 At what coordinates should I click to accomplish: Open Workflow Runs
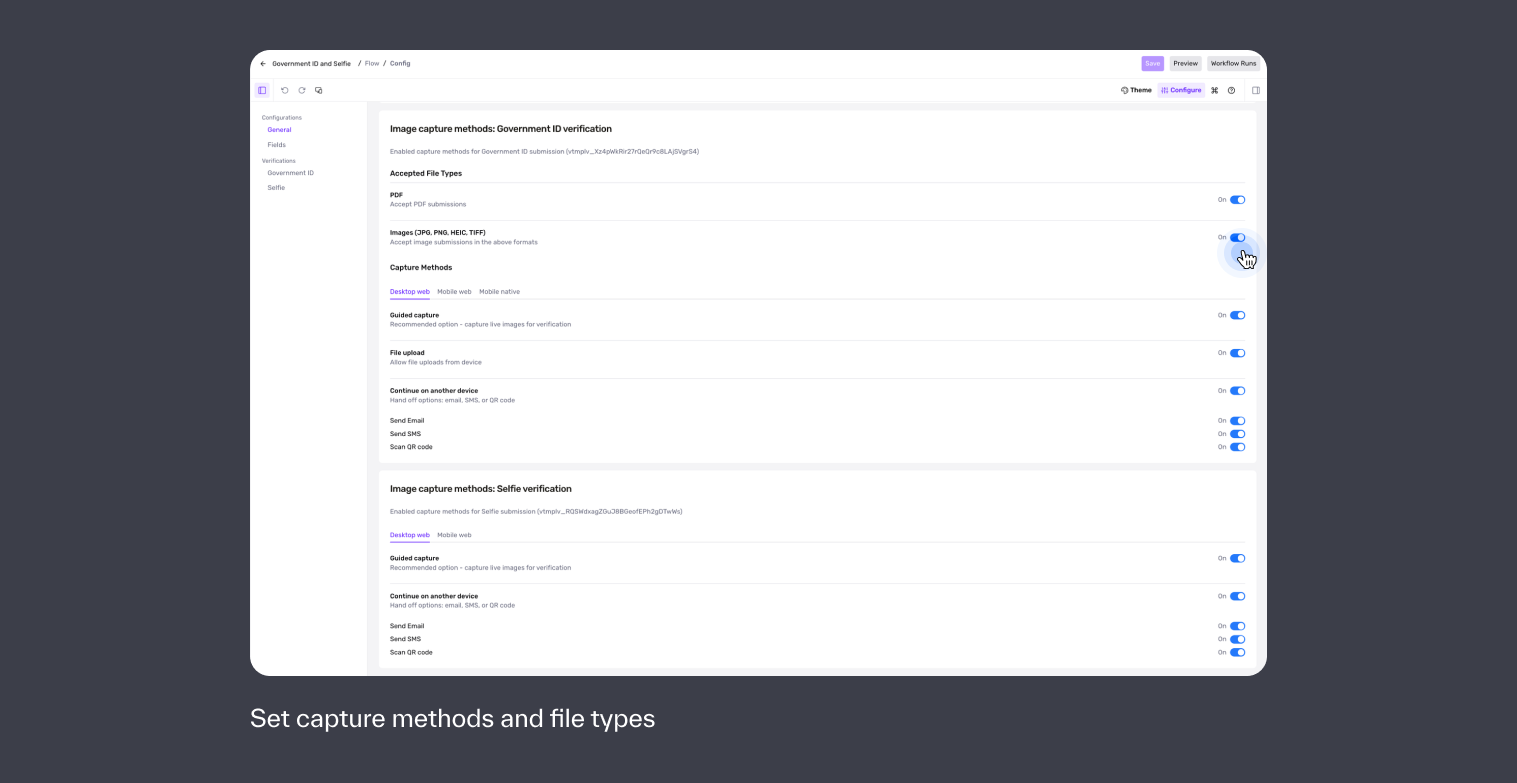tap(1233, 63)
